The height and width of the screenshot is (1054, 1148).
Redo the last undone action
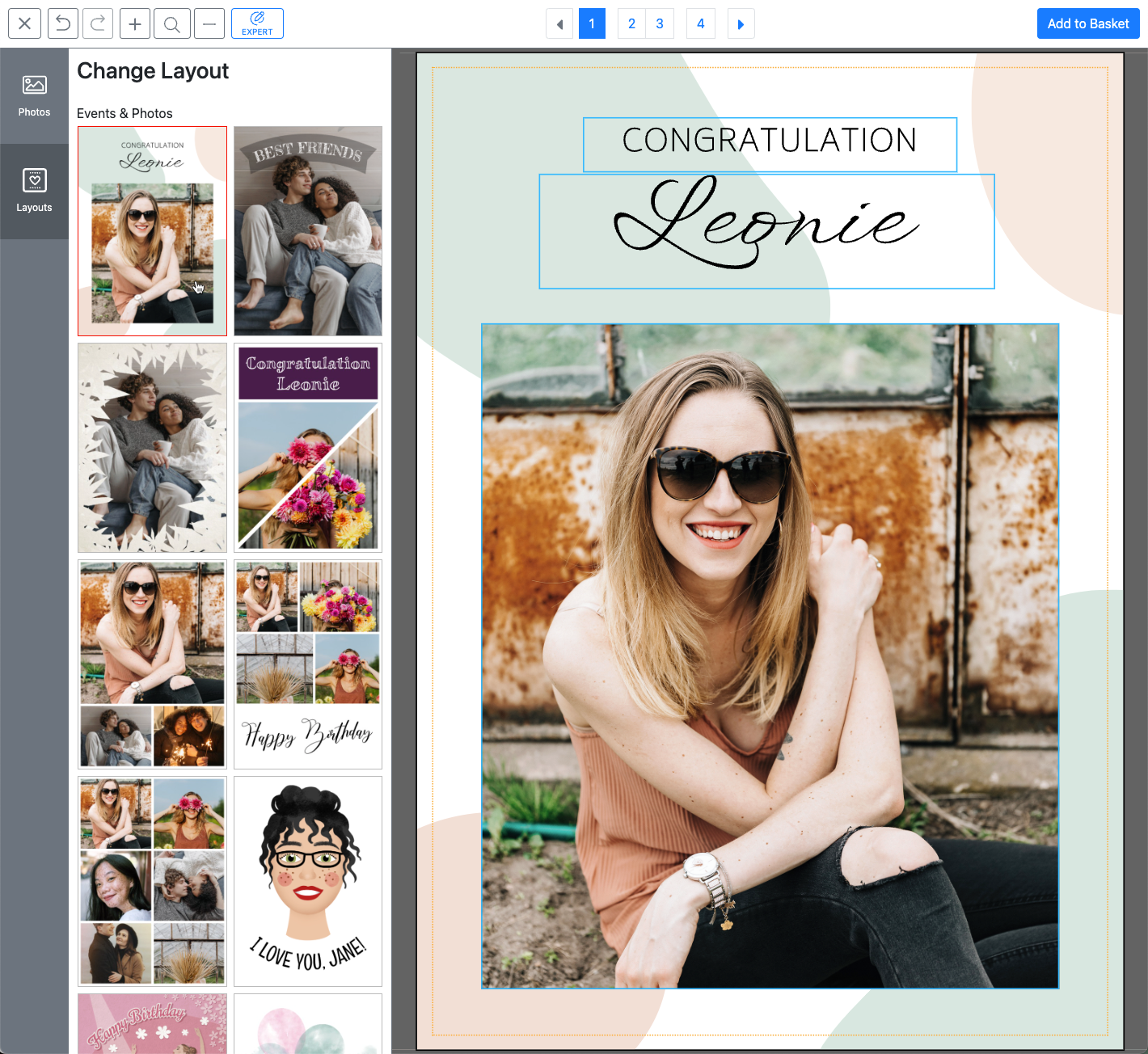[98, 23]
